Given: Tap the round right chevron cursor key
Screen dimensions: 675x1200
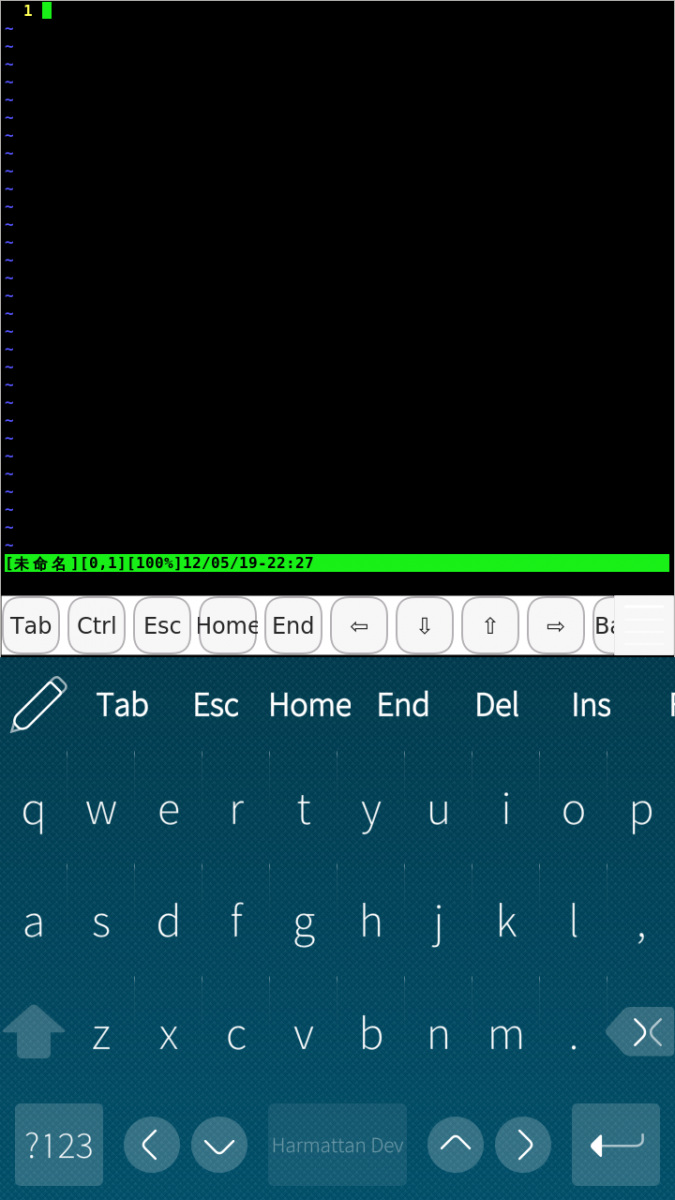Looking at the screenshot, I should [523, 1145].
